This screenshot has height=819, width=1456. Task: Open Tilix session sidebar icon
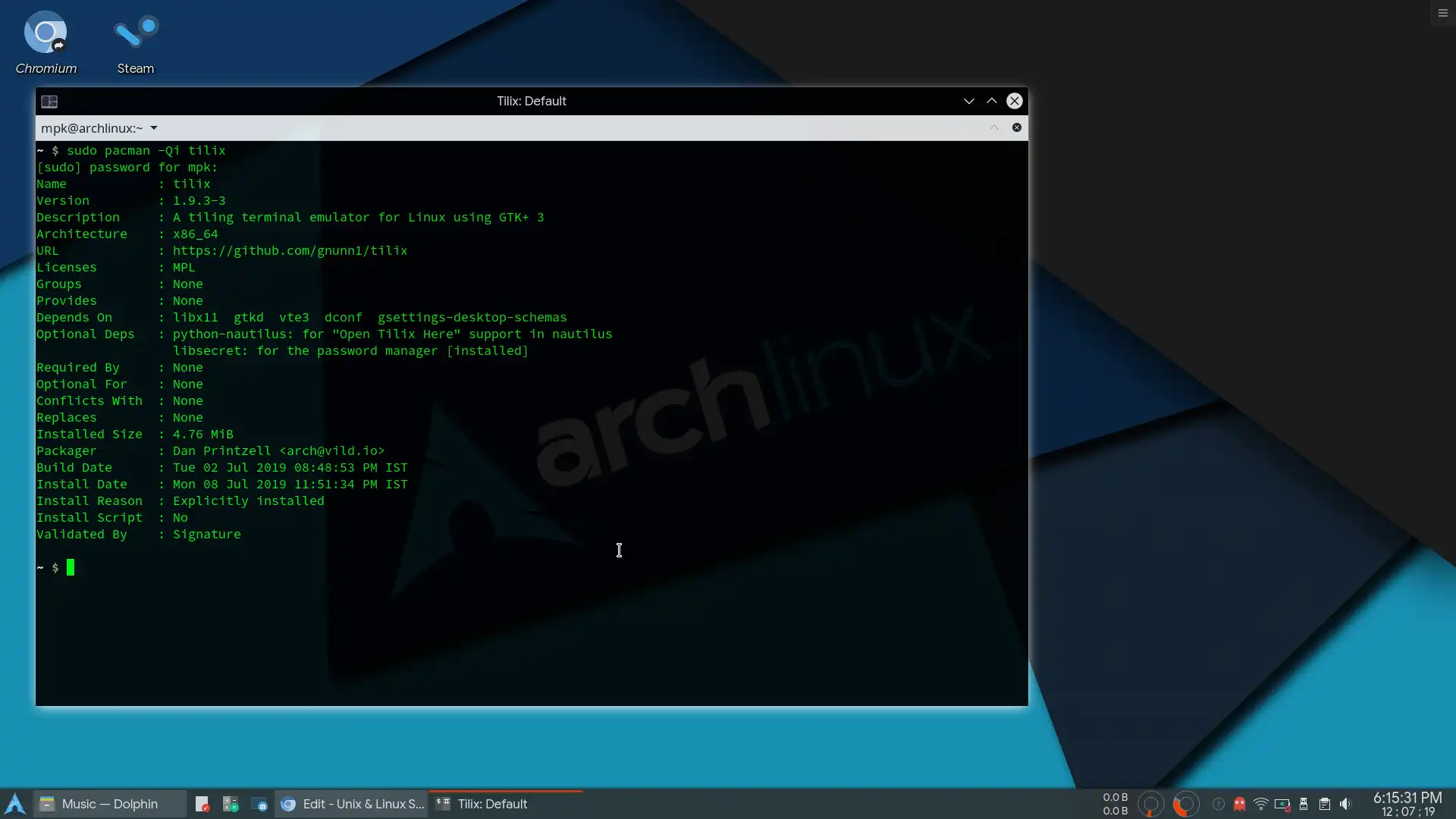click(x=49, y=102)
